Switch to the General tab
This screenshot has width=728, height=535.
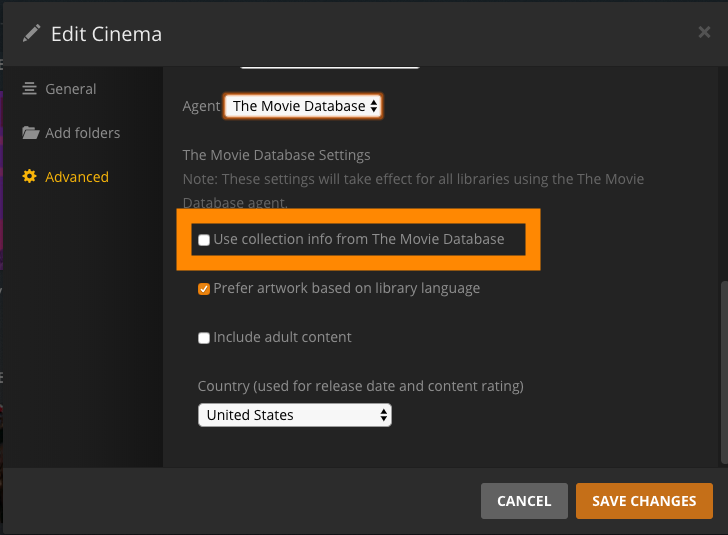(70, 89)
